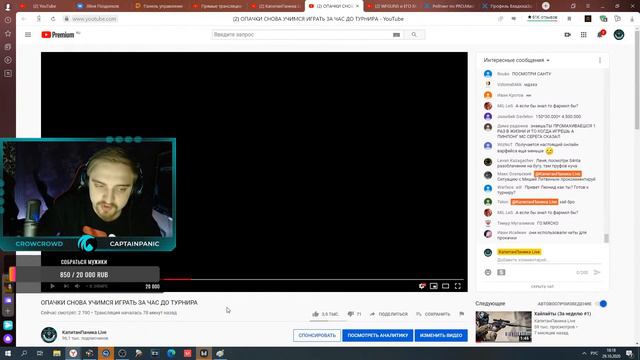Open emoji picker in live chat
The width and height of the screenshot is (640, 360).
488,272
